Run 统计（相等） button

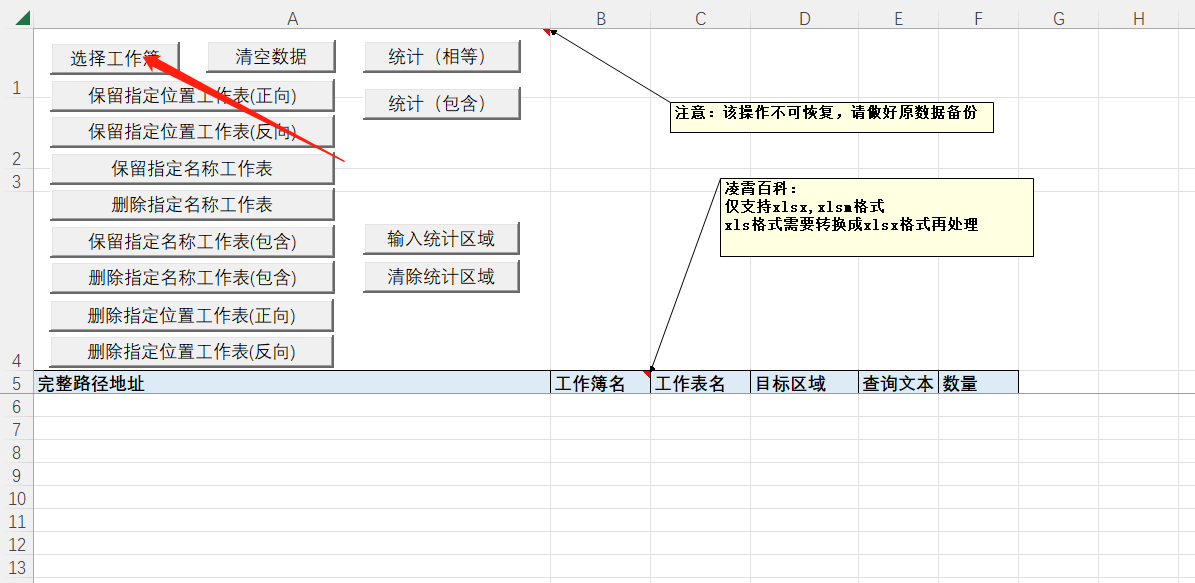click(x=441, y=56)
